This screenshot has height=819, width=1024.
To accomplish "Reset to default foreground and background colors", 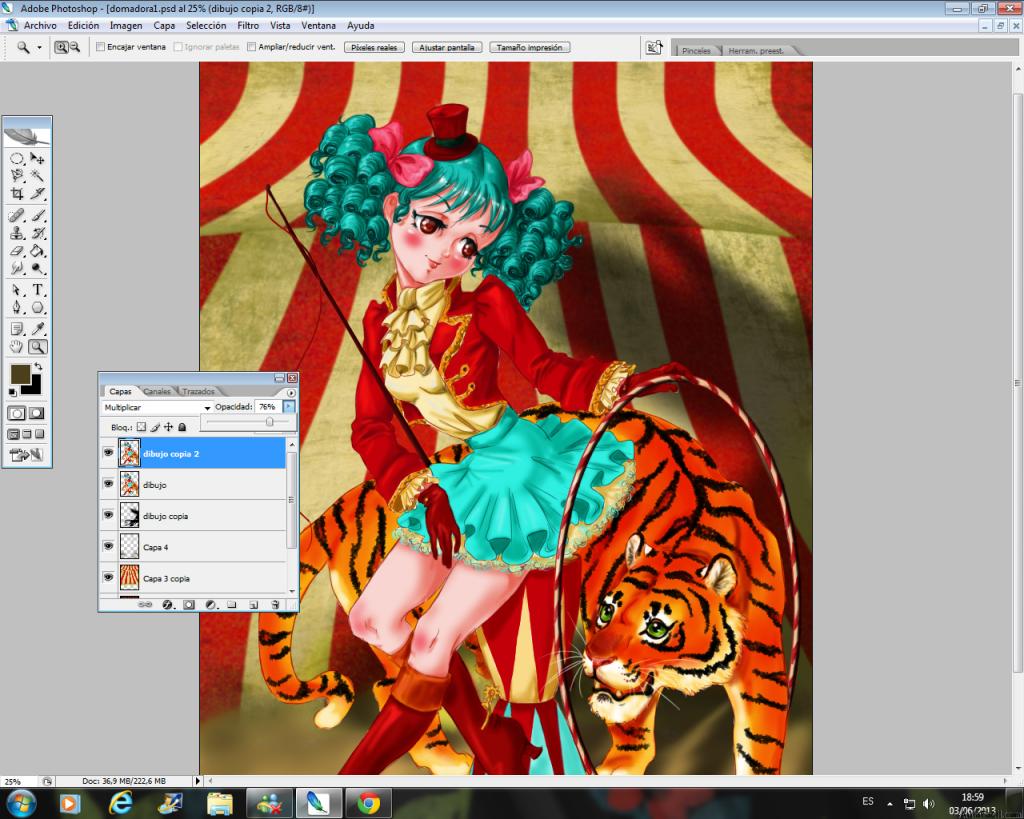I will click(x=12, y=392).
